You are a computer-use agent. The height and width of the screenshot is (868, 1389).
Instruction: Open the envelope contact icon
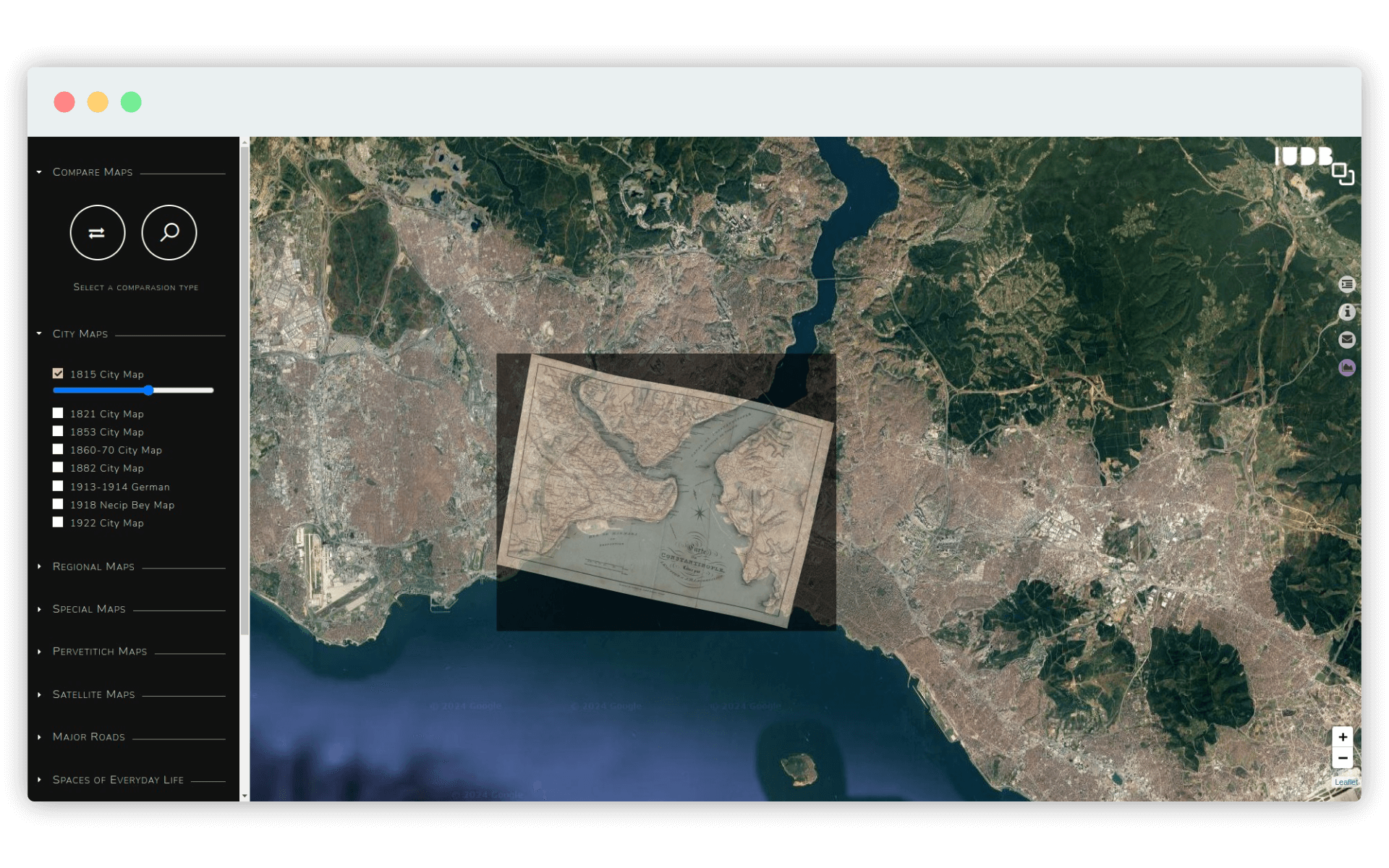point(1346,339)
